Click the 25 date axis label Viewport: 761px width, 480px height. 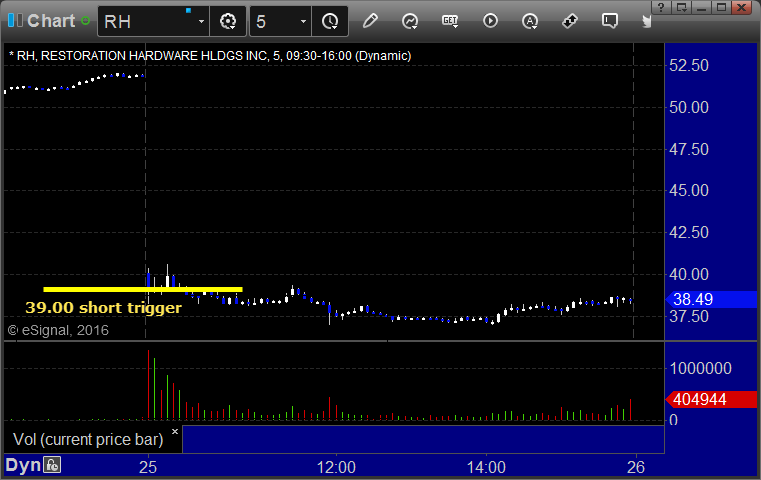coord(148,467)
